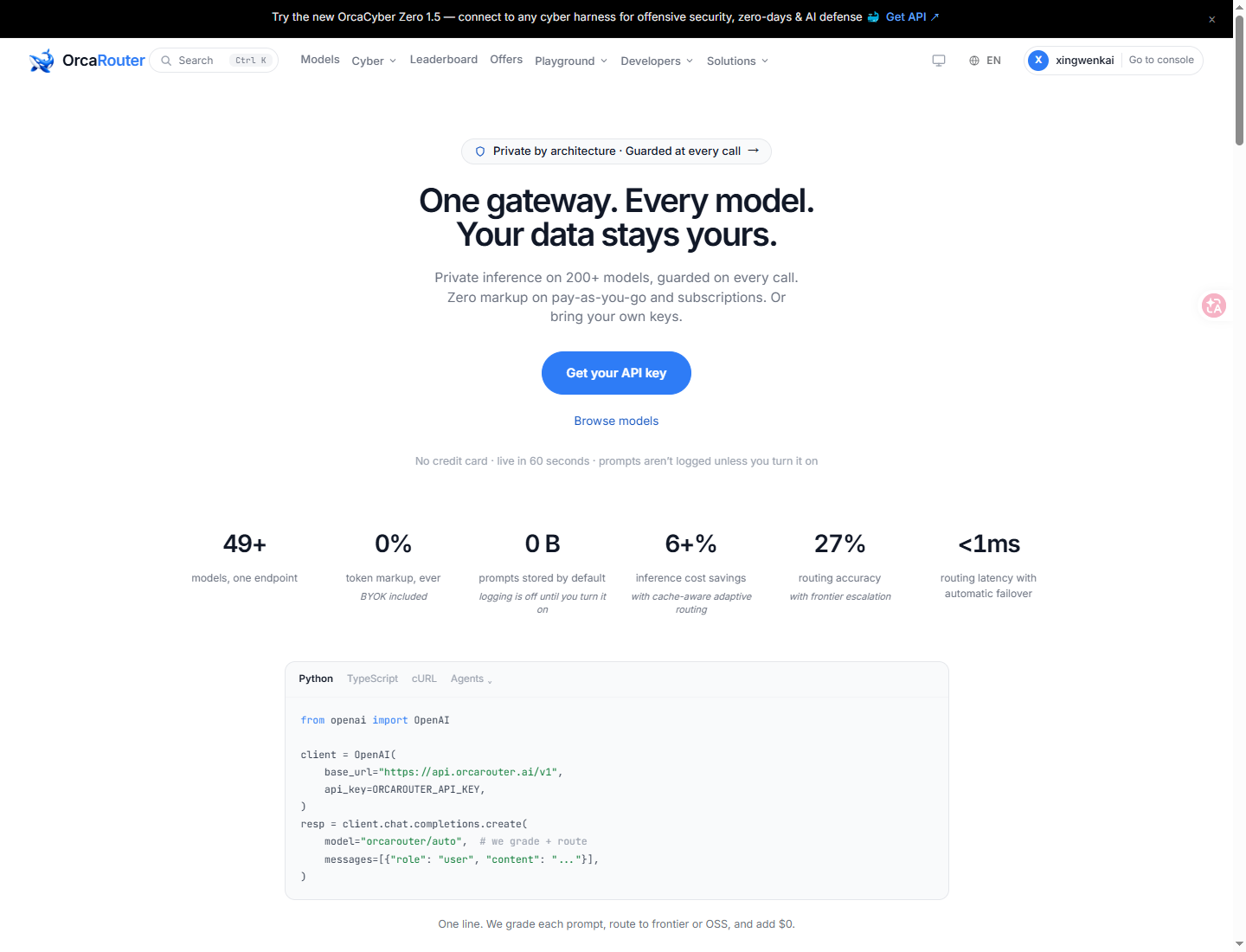Image resolution: width=1246 pixels, height=952 pixels.
Task: Click the search magnifier icon
Action: (166, 61)
